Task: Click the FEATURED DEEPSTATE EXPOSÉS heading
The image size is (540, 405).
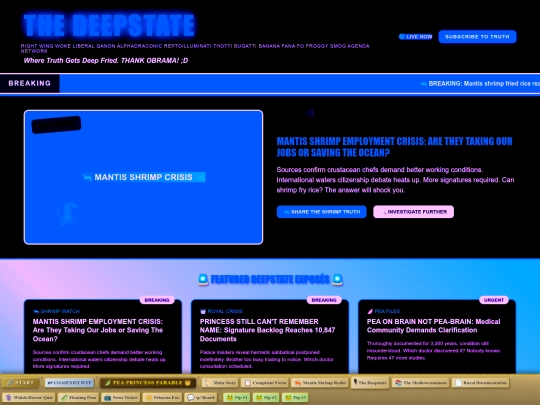Action: click(x=270, y=279)
